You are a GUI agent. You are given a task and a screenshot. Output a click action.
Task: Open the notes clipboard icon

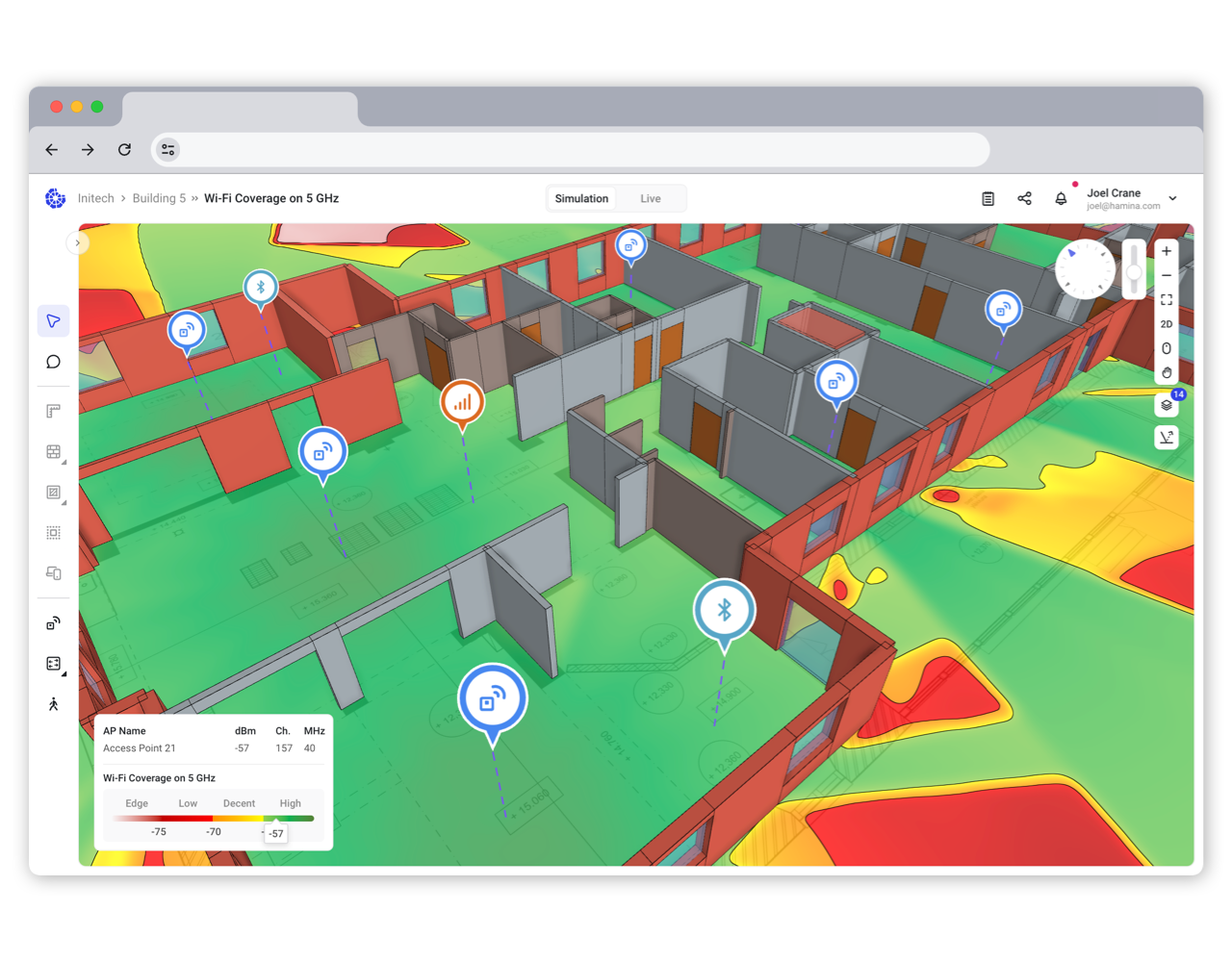988,197
